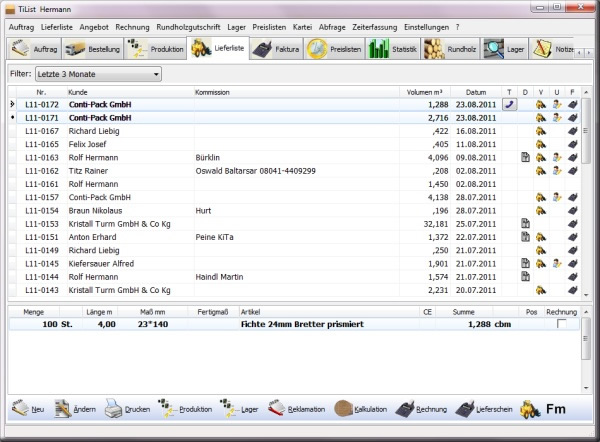Image resolution: width=600 pixels, height=442 pixels.
Task: Open the Faktura tab
Action: (276, 49)
